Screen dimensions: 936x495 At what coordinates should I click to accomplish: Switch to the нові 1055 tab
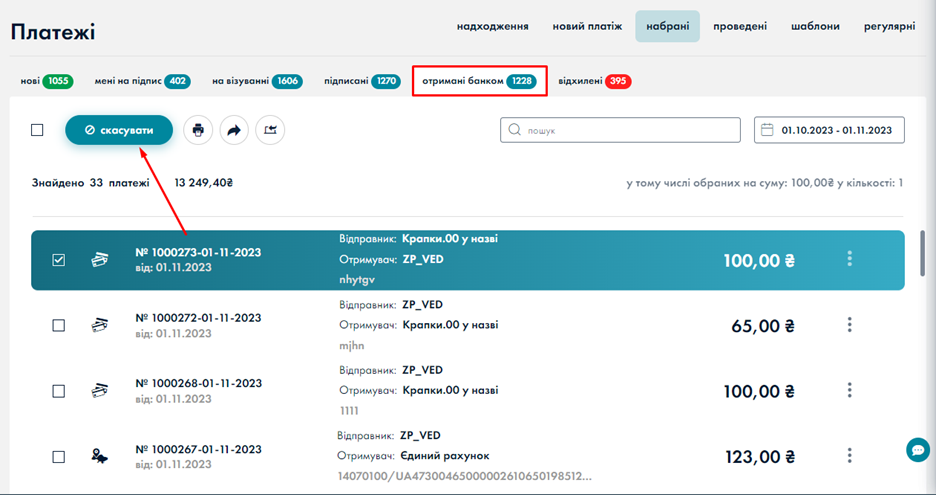(47, 81)
